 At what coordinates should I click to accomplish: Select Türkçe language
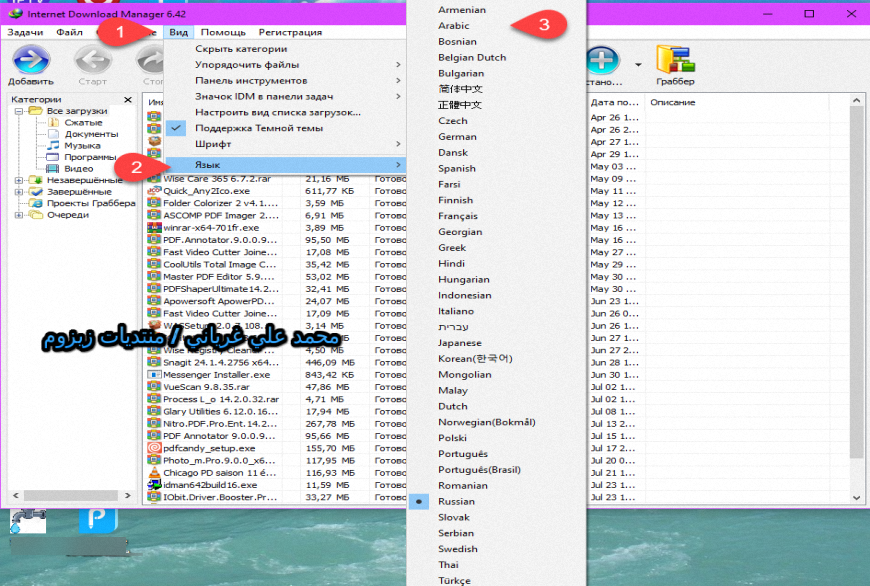tap(454, 580)
